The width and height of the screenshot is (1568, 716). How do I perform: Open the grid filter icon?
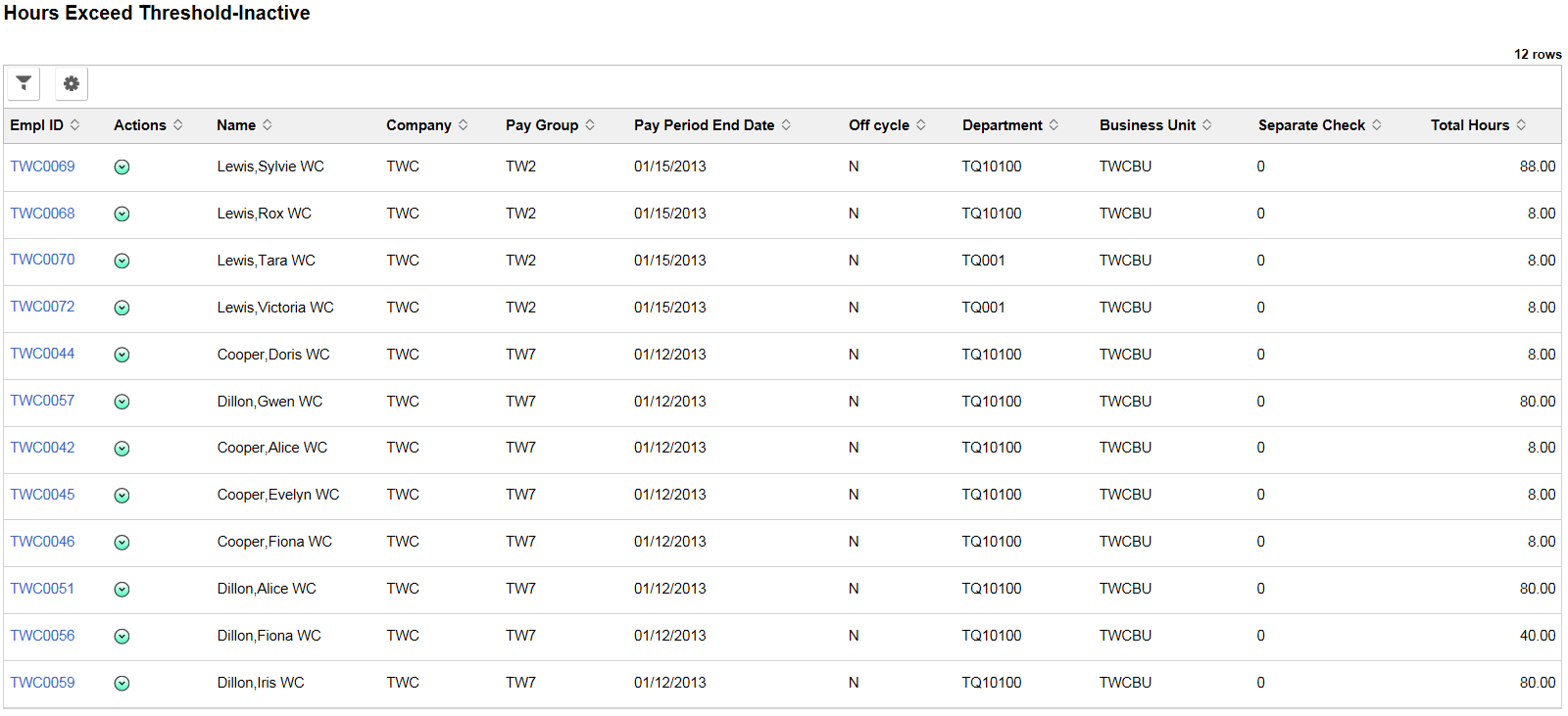click(24, 83)
